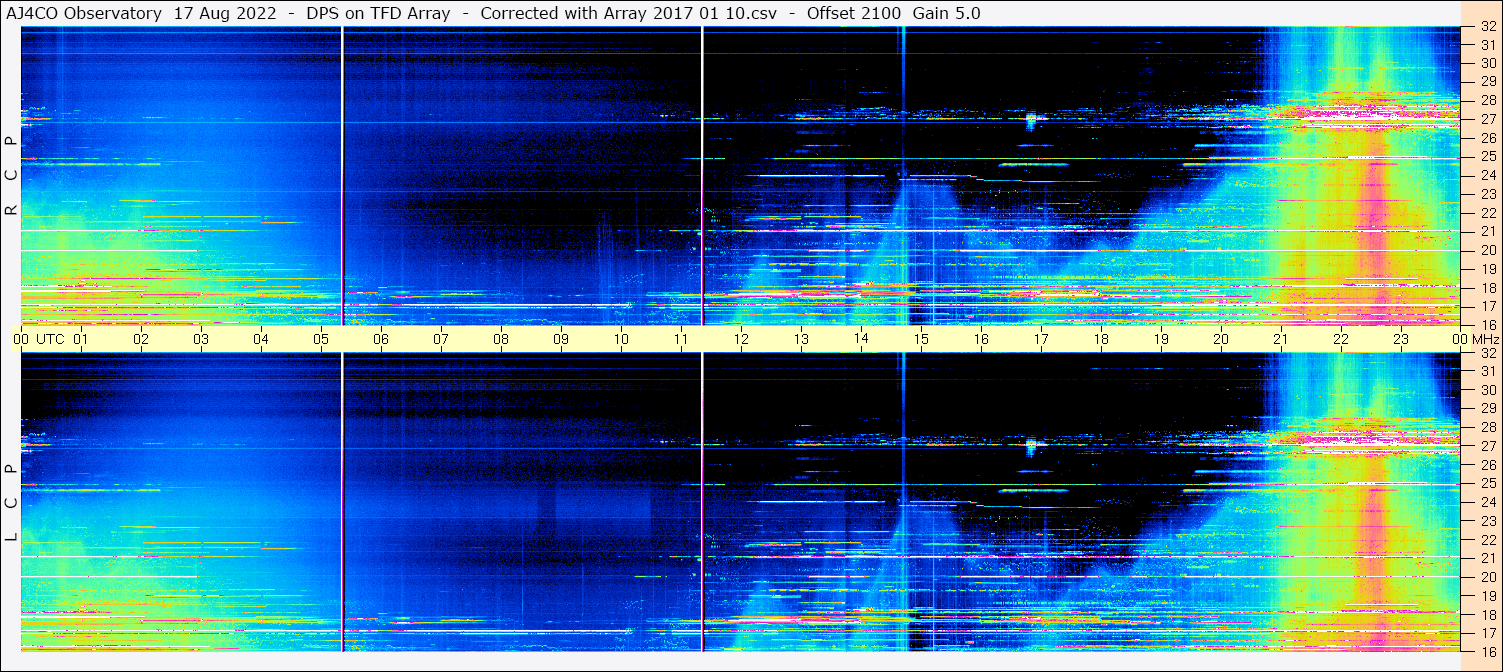Click the 27 MHz tick of LCP panel
The image size is (1503, 672).
(x=1488, y=446)
